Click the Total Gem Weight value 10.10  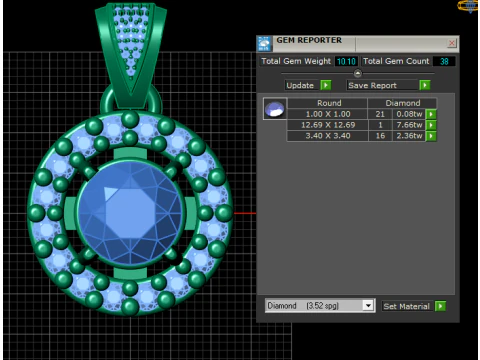pyautogui.click(x=346, y=61)
